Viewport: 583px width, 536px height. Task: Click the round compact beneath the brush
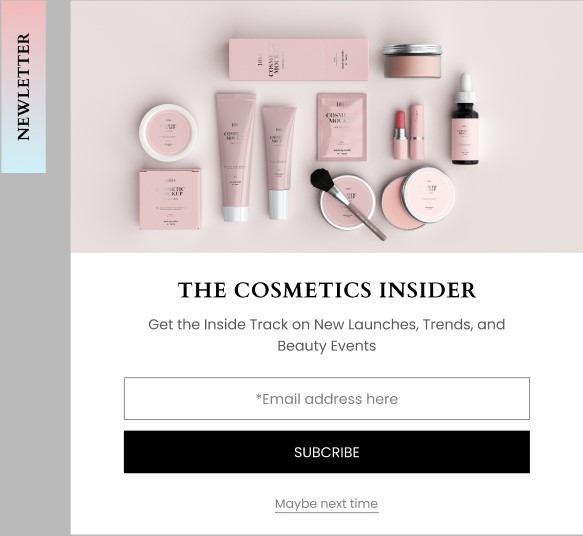tap(348, 203)
